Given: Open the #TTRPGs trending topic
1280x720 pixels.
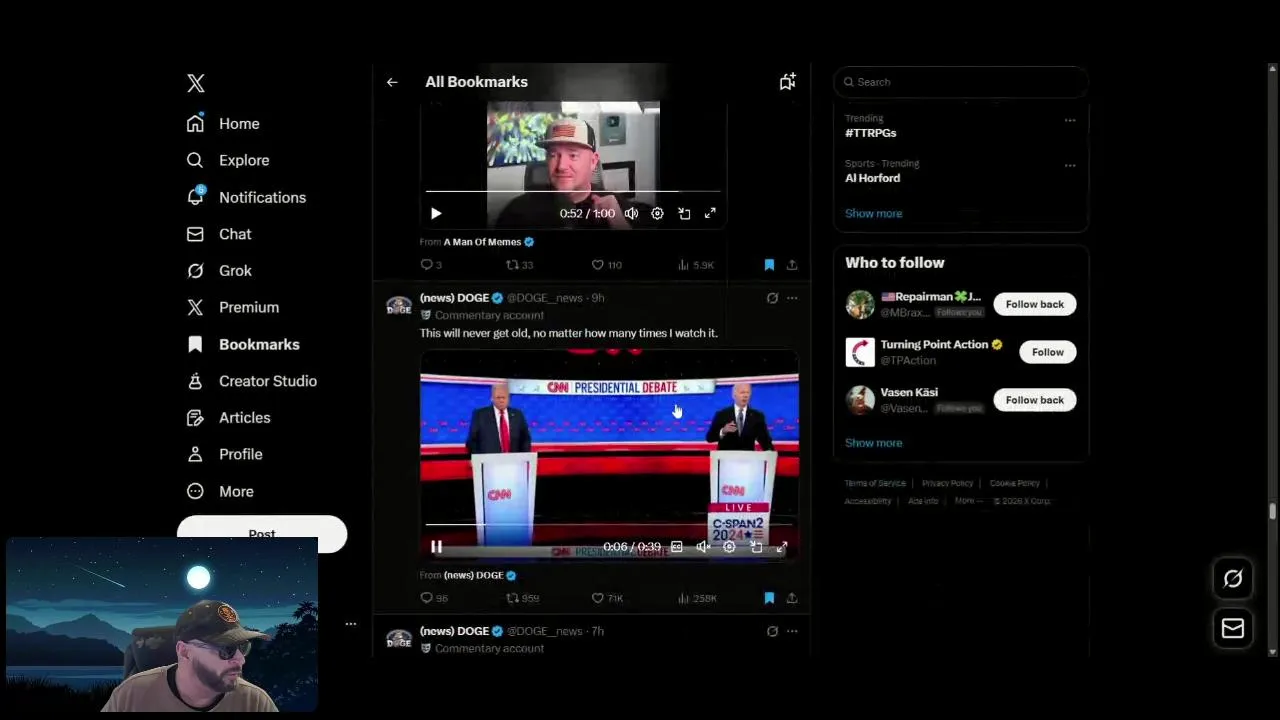Looking at the screenshot, I should 871,133.
